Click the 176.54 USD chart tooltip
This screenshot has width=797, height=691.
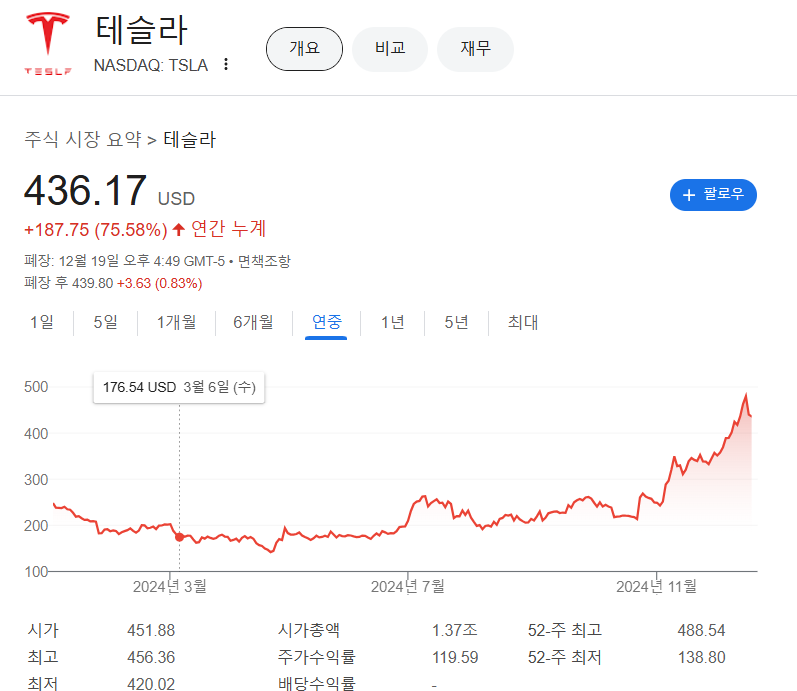(179, 387)
